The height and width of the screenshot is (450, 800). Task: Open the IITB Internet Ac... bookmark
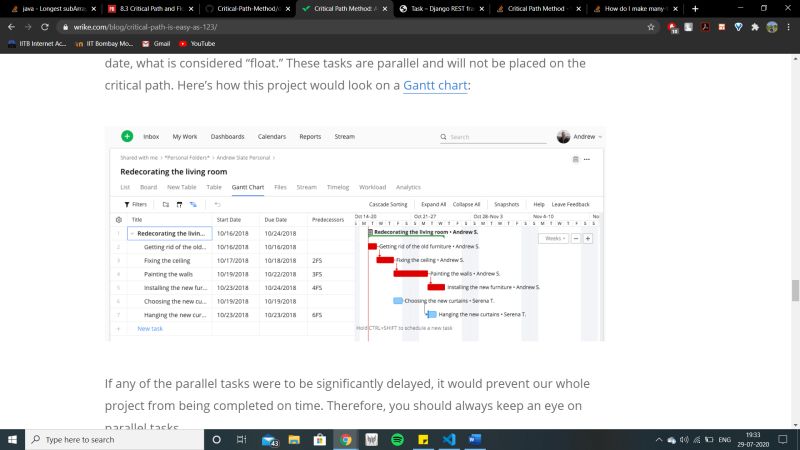(37, 44)
